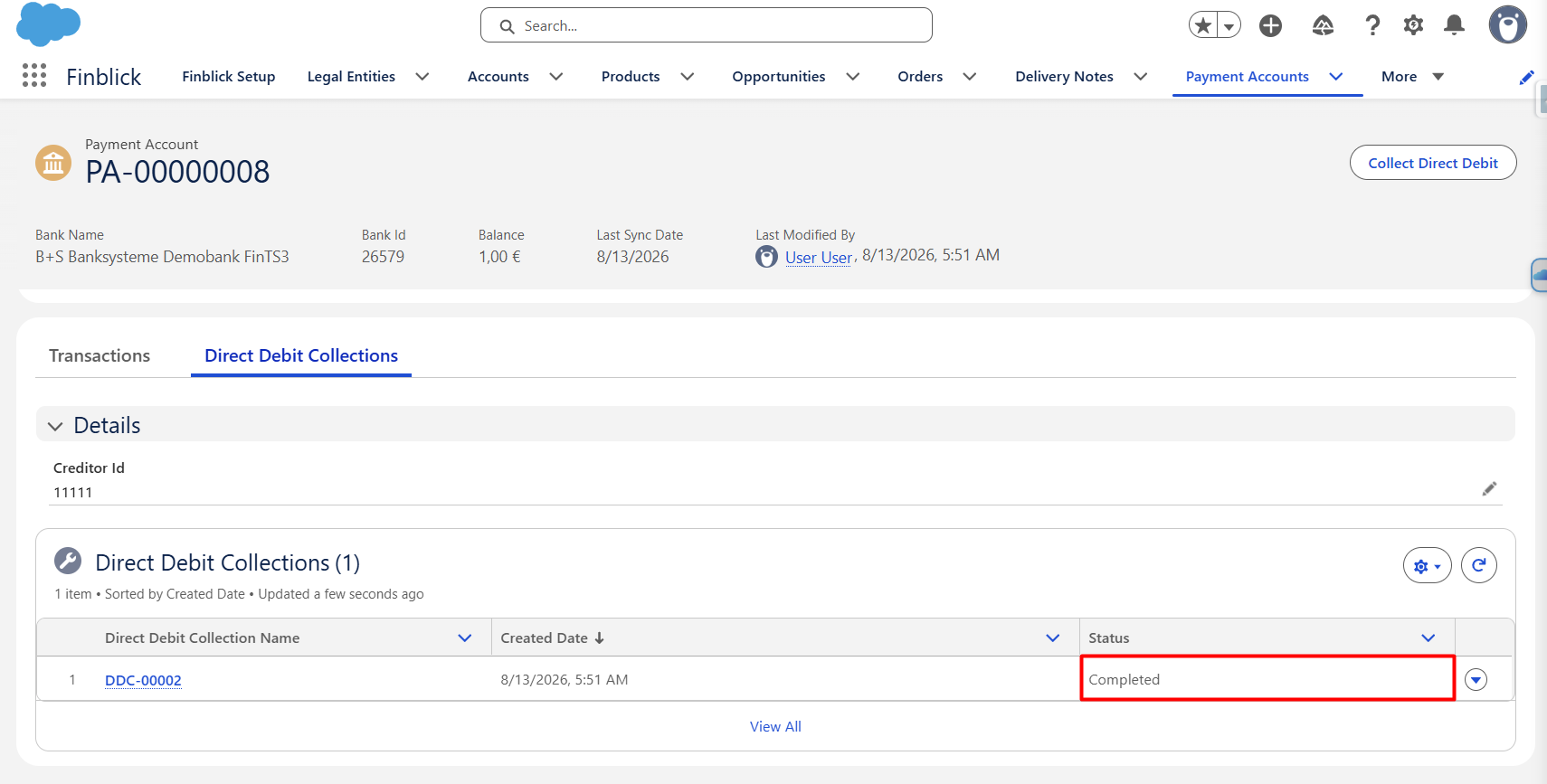The image size is (1547, 784).
Task: Select the bank name B+S Banksysteme Demobank FinTS3
Action: coord(162,257)
